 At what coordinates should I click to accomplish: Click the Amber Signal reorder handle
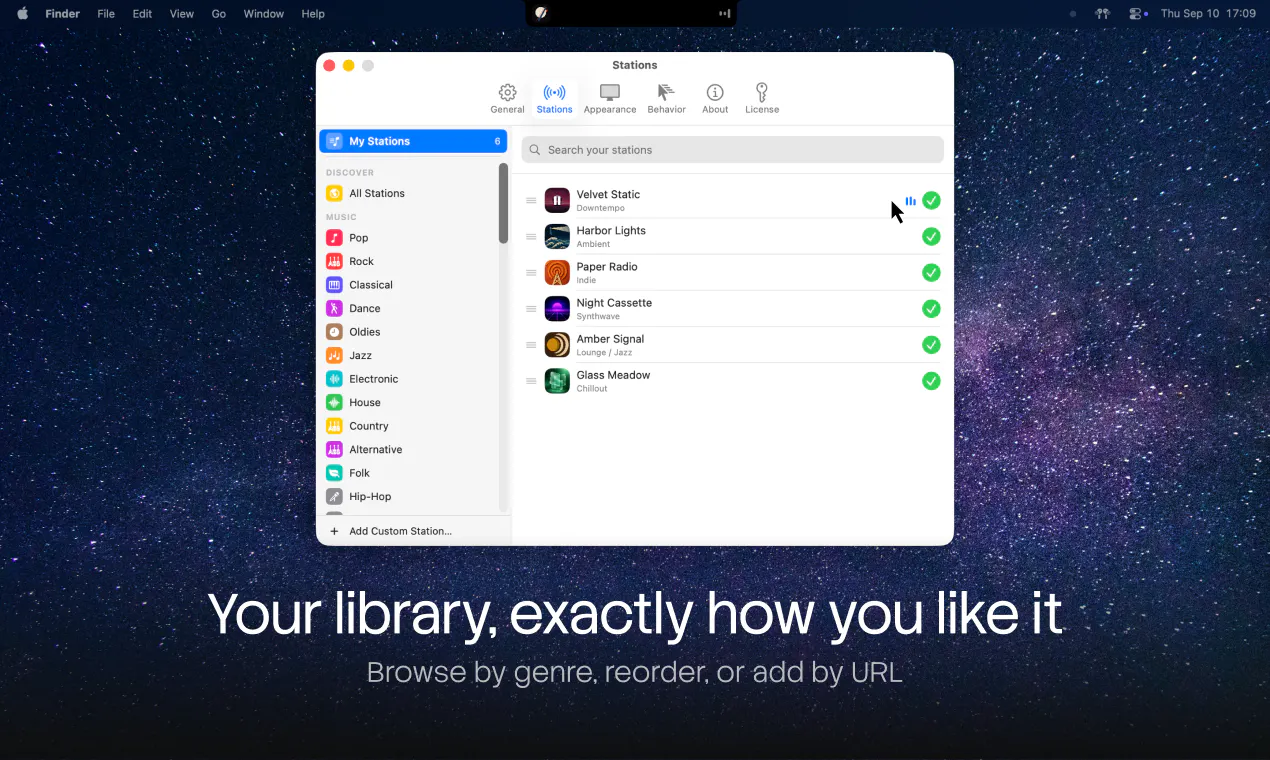point(531,345)
